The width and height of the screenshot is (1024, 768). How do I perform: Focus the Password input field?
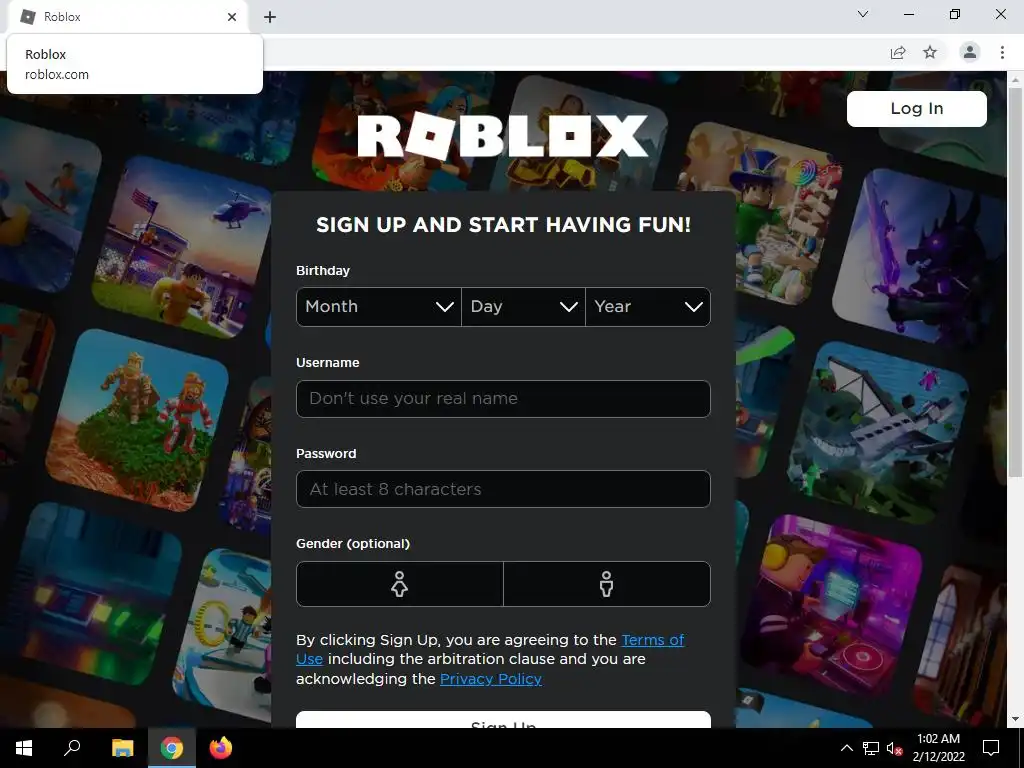503,489
